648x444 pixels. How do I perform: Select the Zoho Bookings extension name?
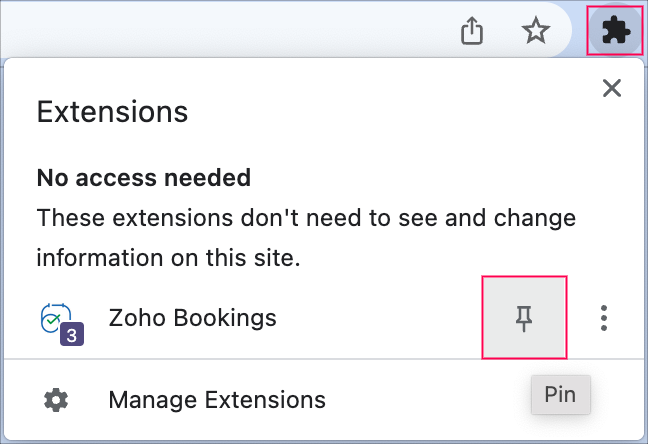point(192,318)
